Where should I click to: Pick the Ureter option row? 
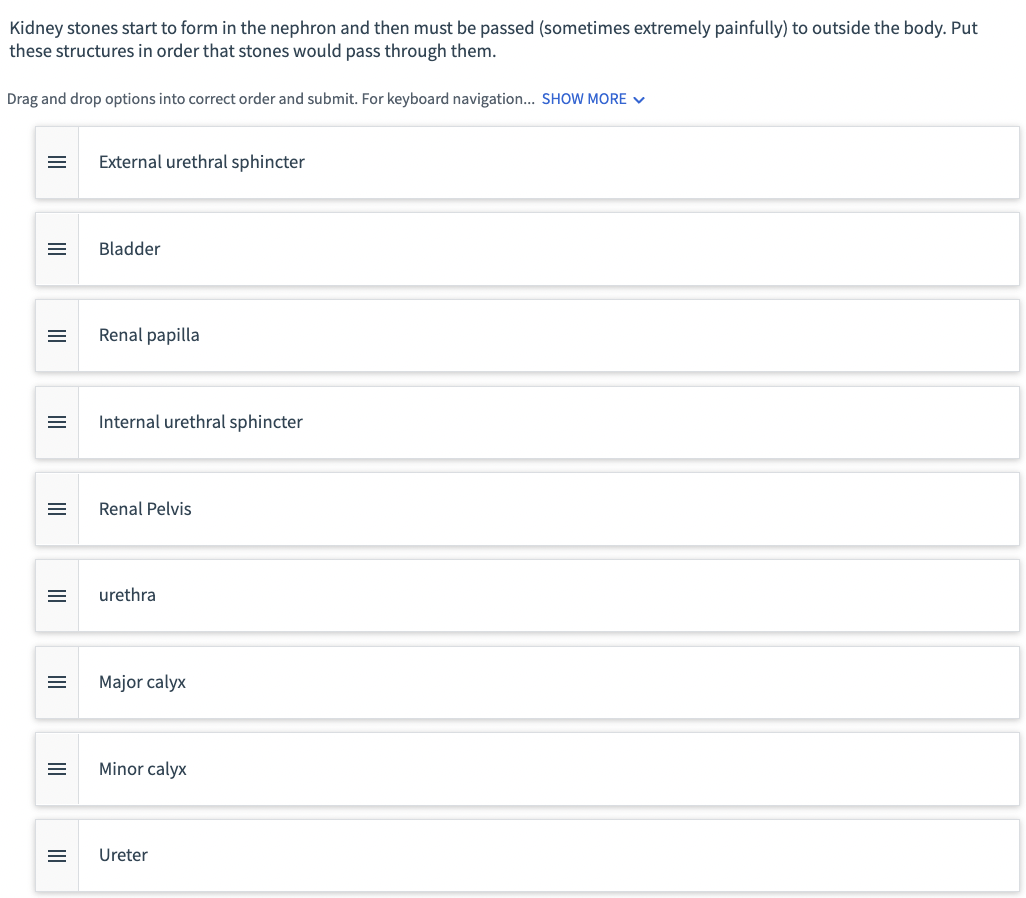coord(527,855)
